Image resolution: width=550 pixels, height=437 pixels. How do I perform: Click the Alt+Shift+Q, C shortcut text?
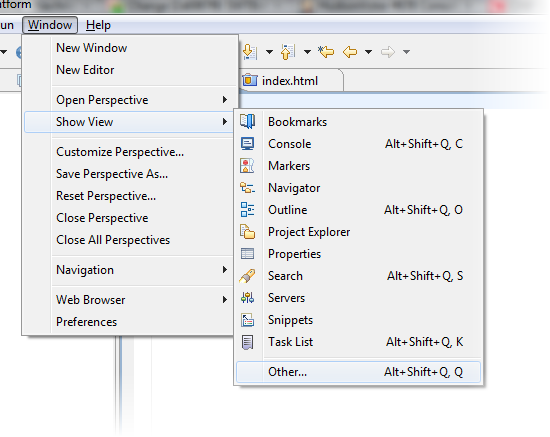(424, 144)
